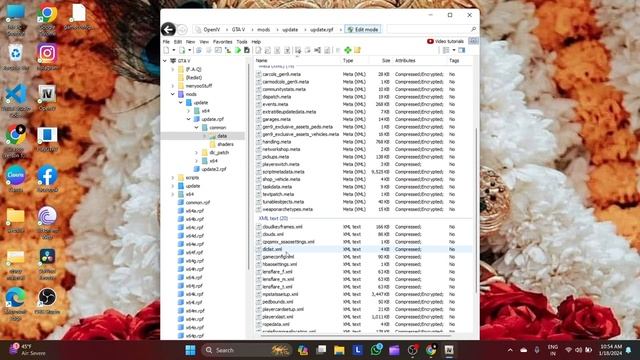The image size is (640, 360).
Task: Open File Explorer from the taskbar
Action: (x=339, y=350)
